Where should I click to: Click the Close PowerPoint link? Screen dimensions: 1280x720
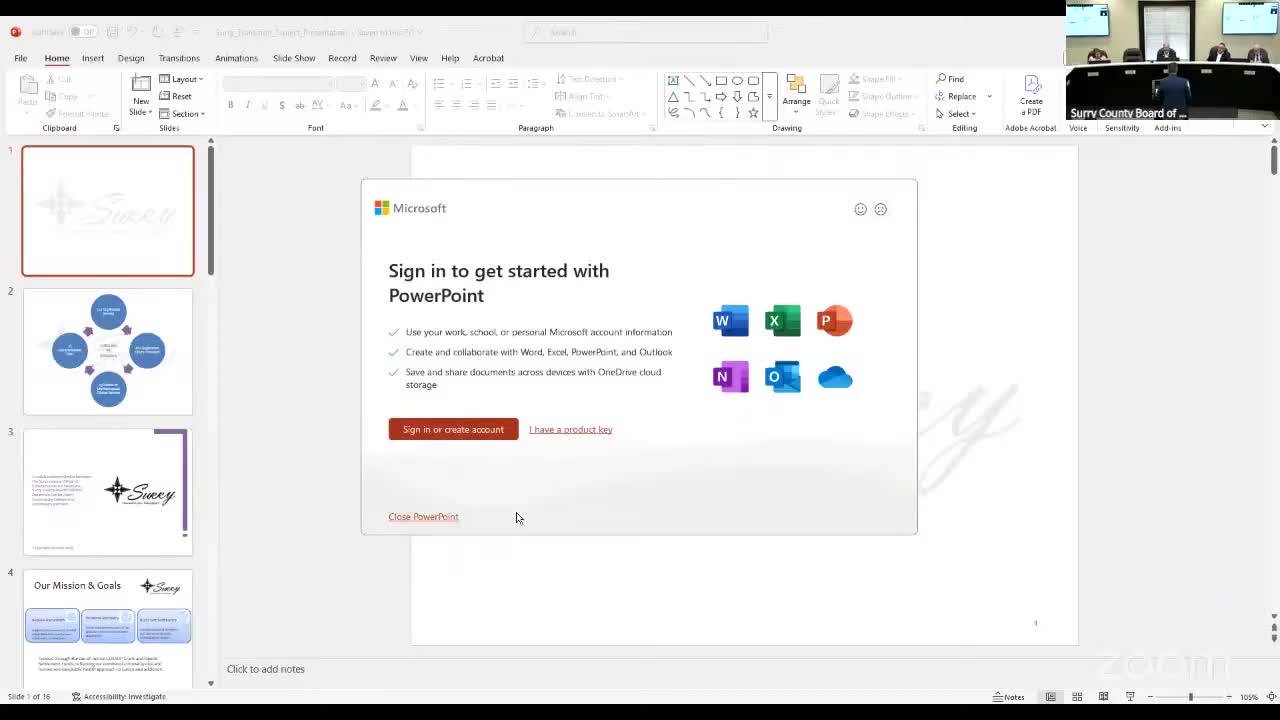point(423,517)
